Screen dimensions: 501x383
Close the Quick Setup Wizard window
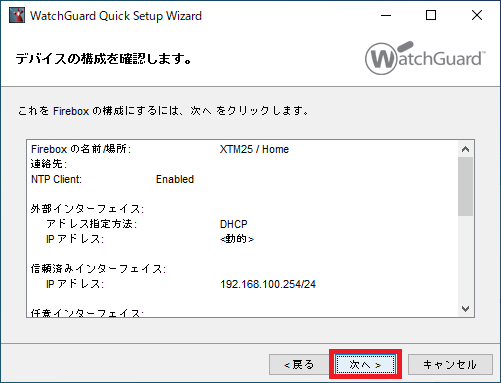coord(477,15)
